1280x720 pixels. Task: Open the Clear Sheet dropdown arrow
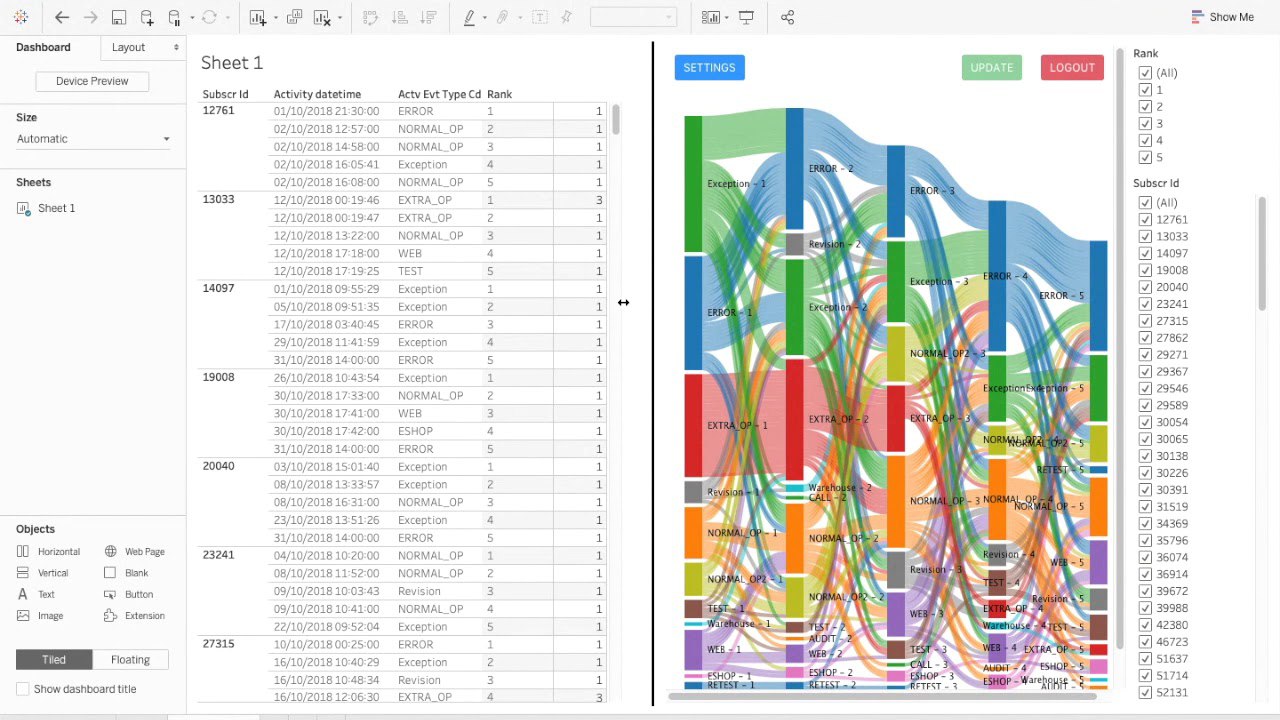(x=340, y=17)
